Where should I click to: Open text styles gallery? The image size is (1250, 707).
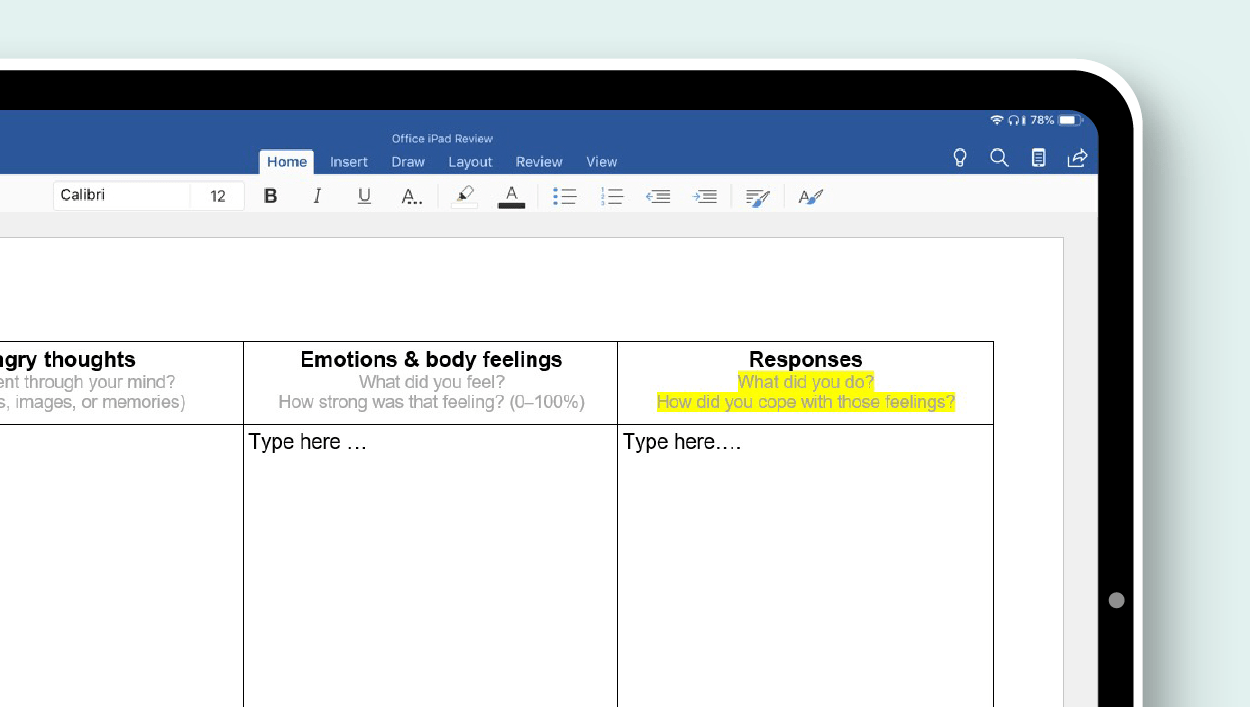pos(810,197)
